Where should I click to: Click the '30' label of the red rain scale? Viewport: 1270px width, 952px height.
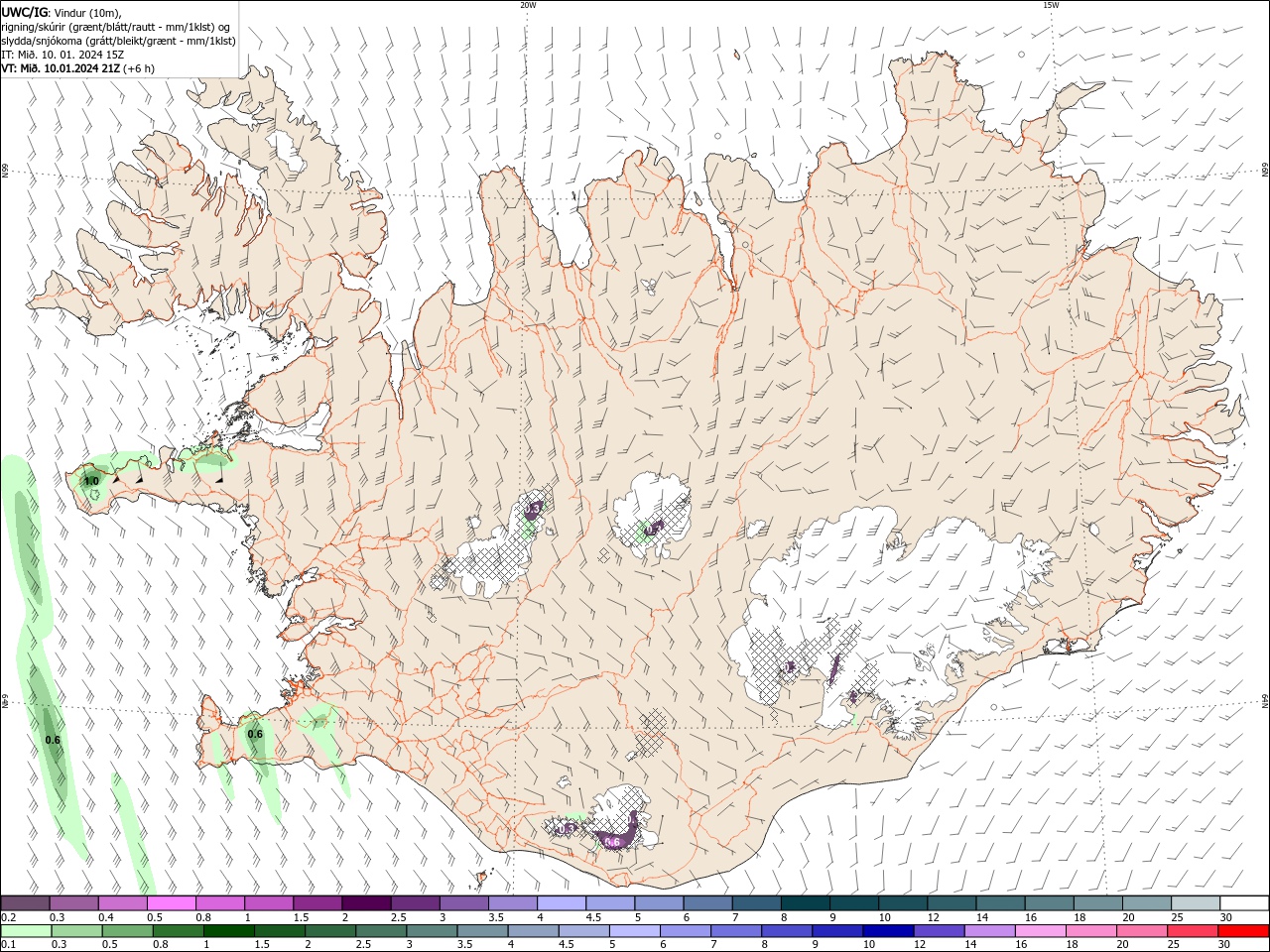(x=1225, y=945)
